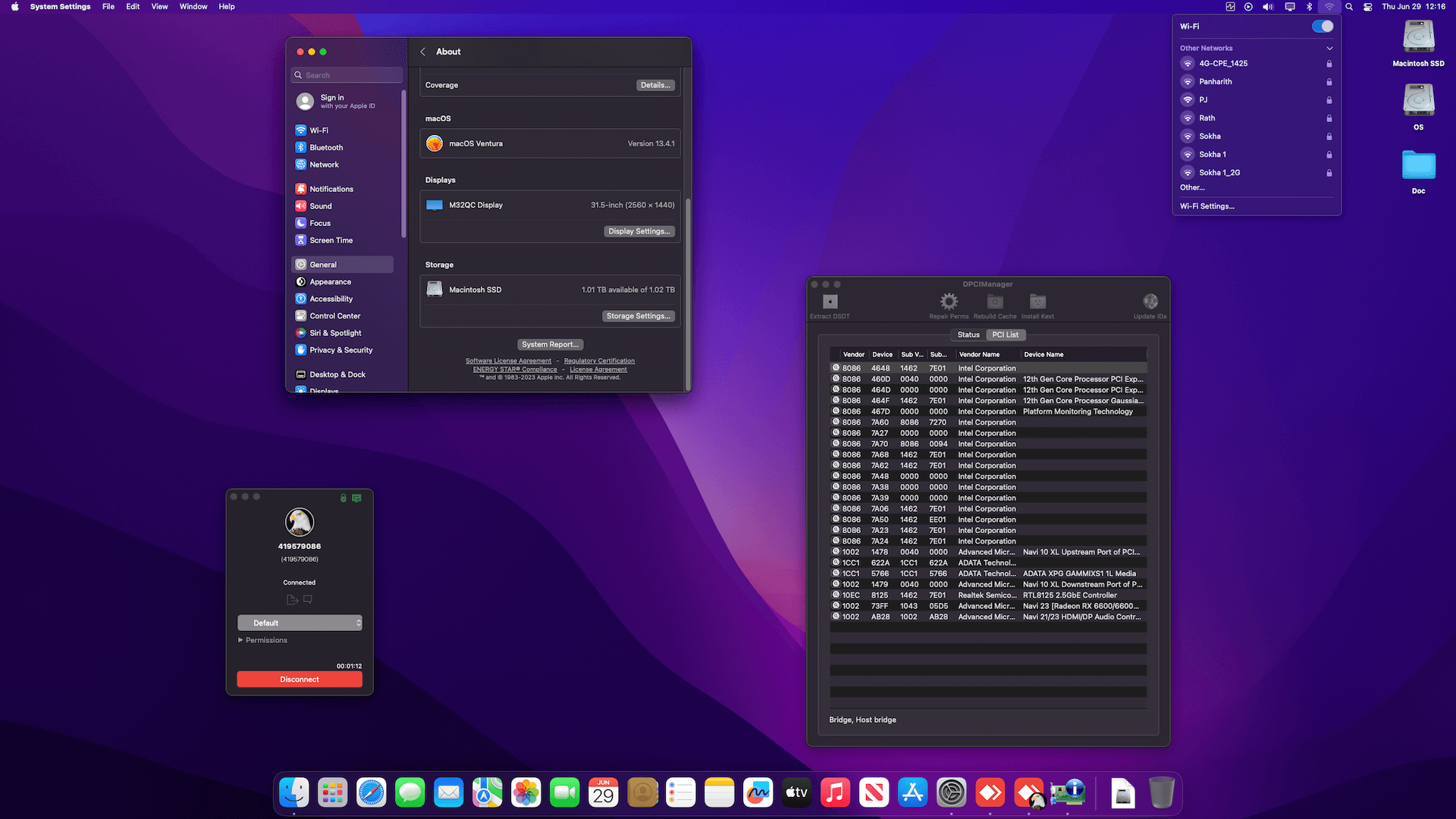This screenshot has width=1456, height=819.
Task: Click Install Kext toolbar icon
Action: [x=1037, y=302]
